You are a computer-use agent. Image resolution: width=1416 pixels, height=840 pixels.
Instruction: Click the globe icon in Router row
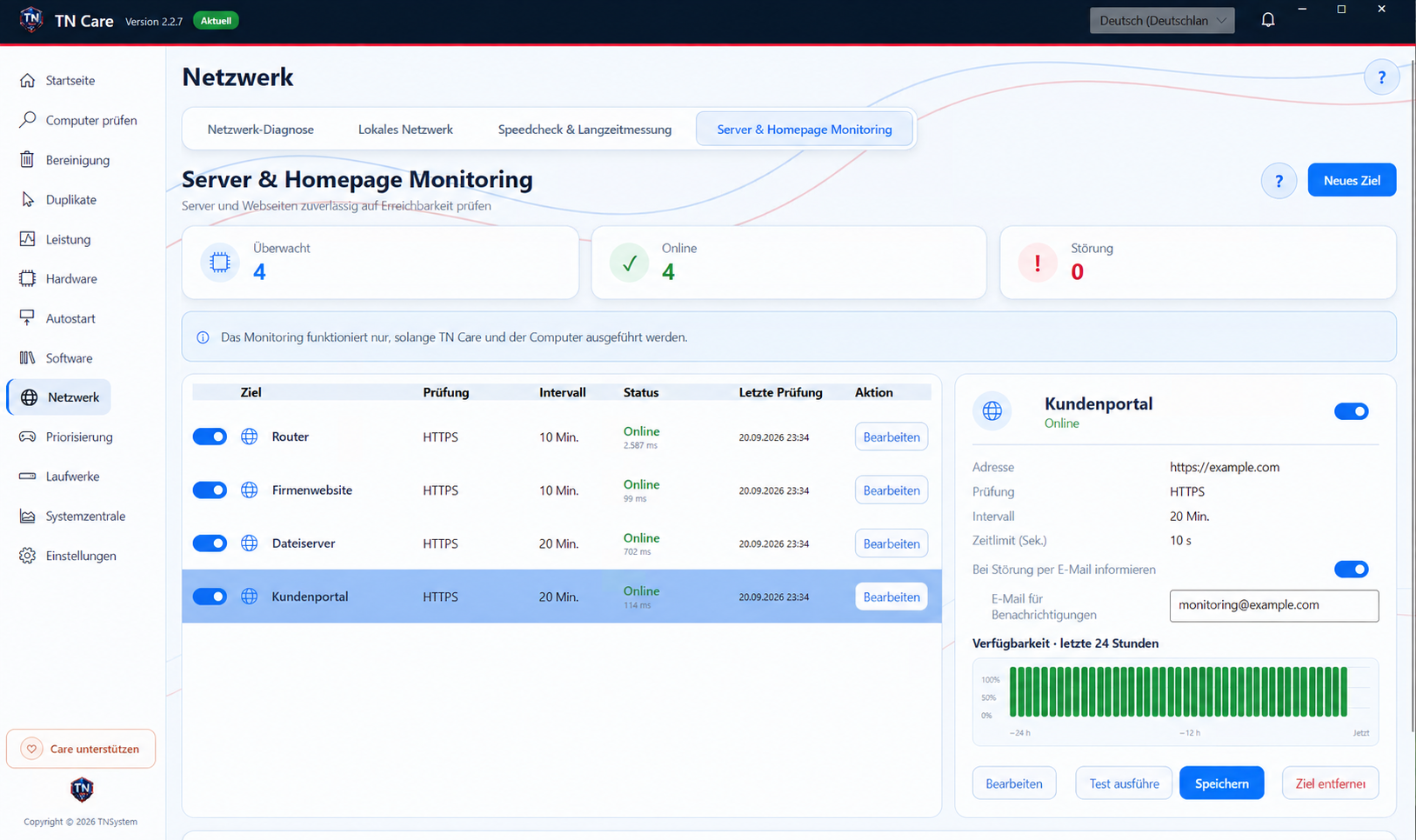(x=250, y=437)
